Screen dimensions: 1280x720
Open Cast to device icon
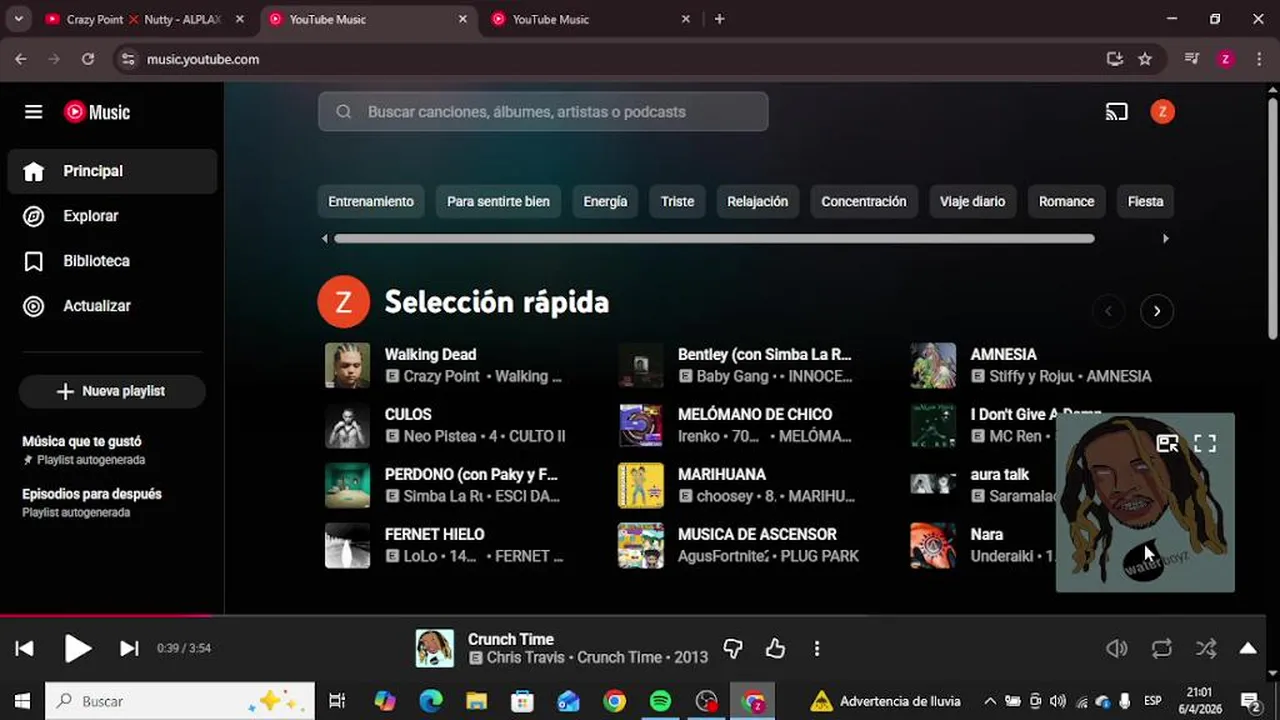pos(1117,112)
